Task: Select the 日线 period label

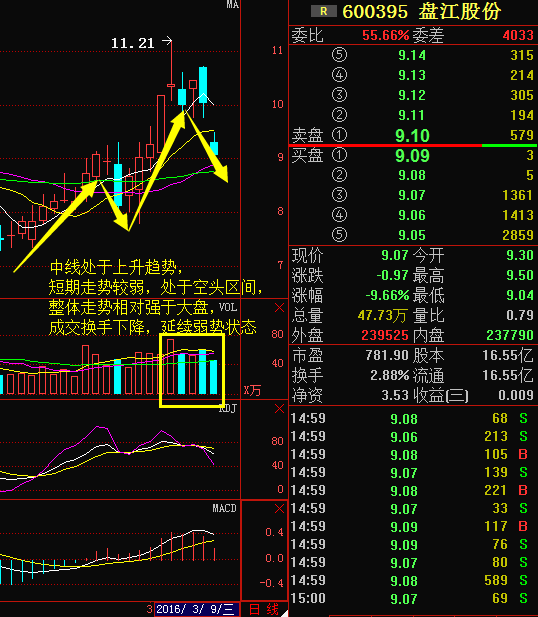Action: 264,610
